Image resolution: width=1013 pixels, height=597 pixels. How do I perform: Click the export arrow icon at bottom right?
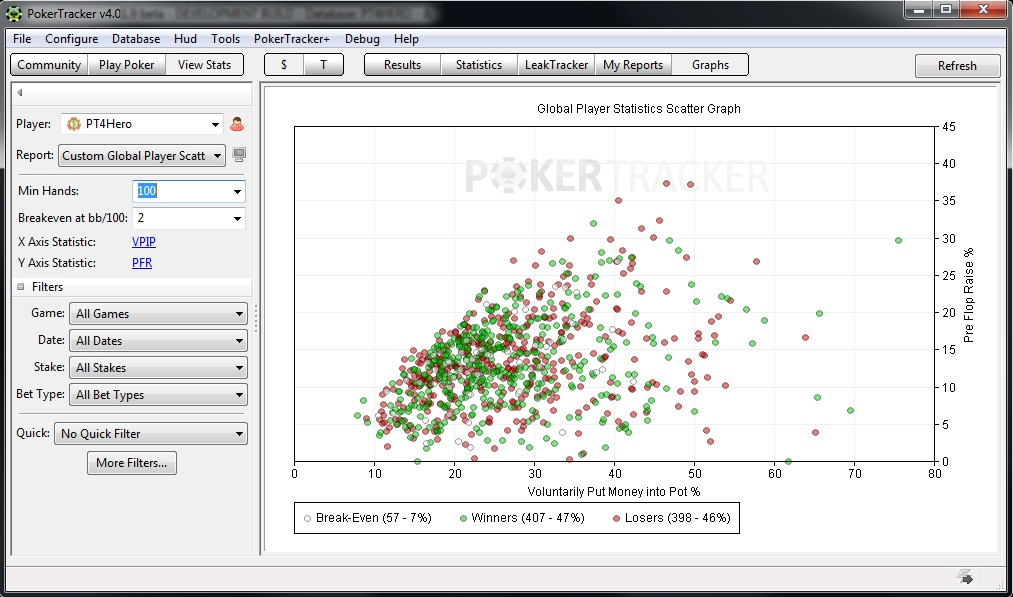coord(964,576)
